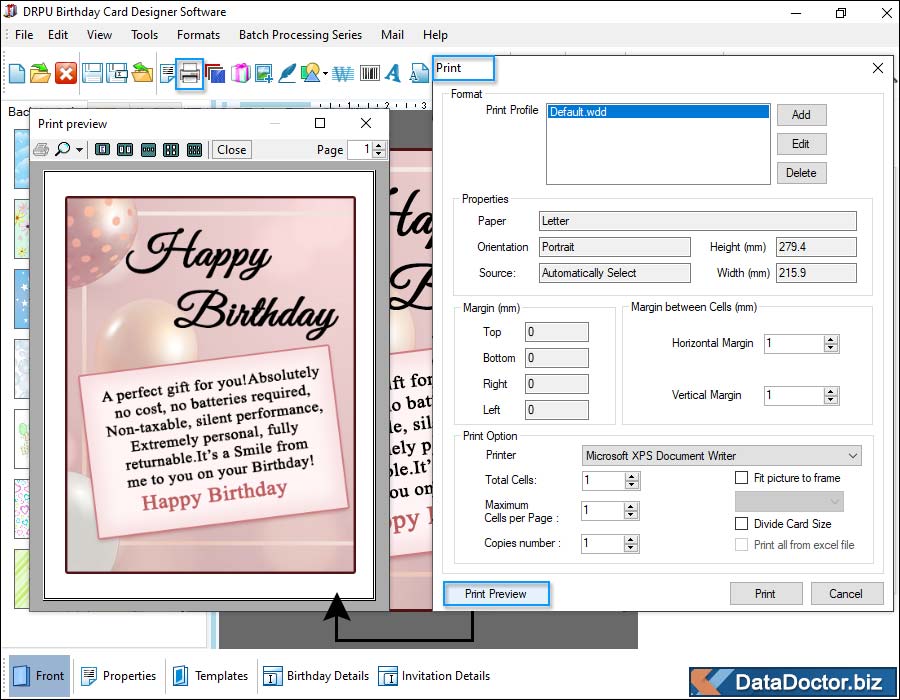The width and height of the screenshot is (900, 700).
Task: Click the Print Preview button
Action: point(496,594)
